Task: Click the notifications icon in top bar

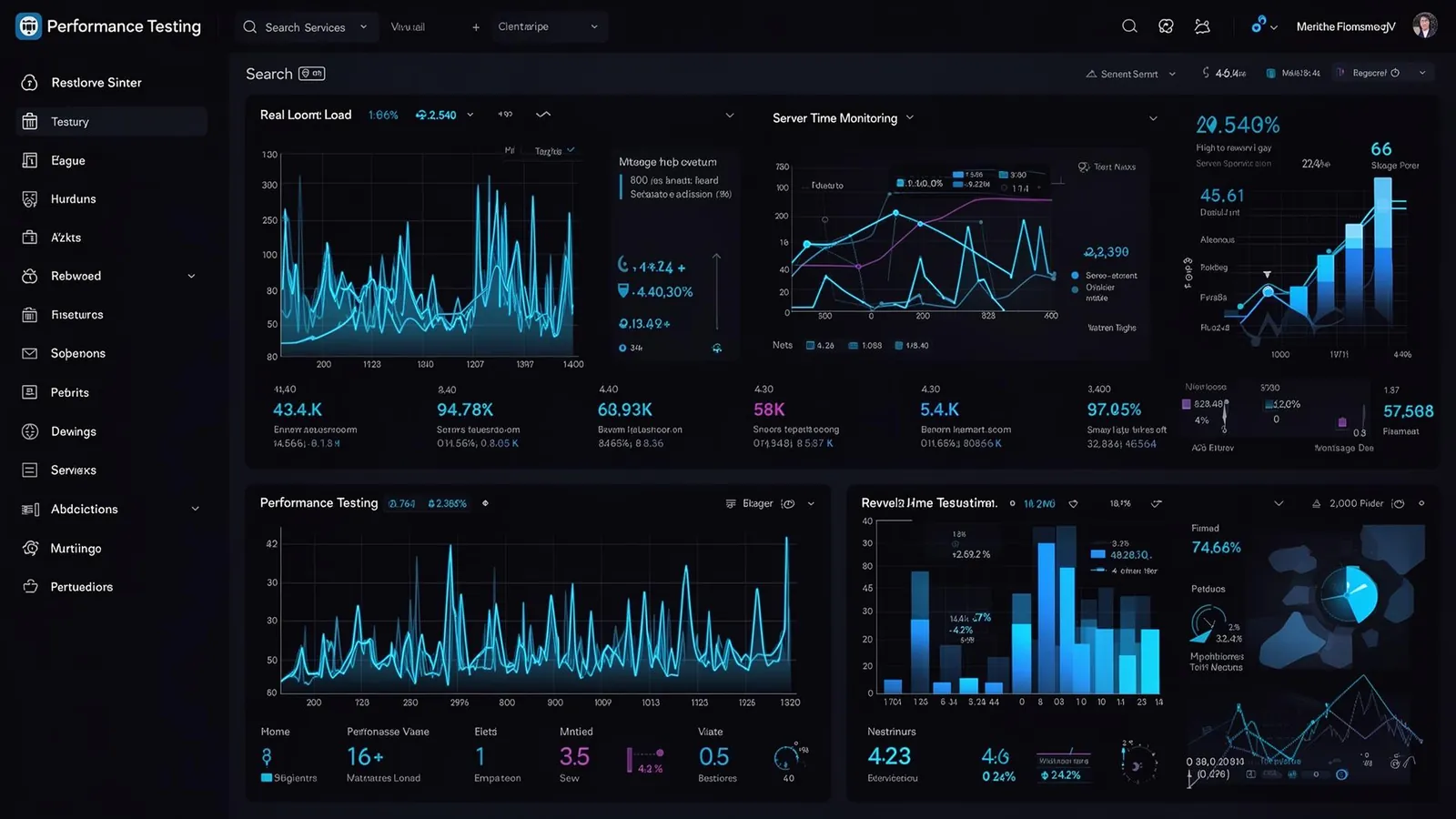Action: (1202, 26)
